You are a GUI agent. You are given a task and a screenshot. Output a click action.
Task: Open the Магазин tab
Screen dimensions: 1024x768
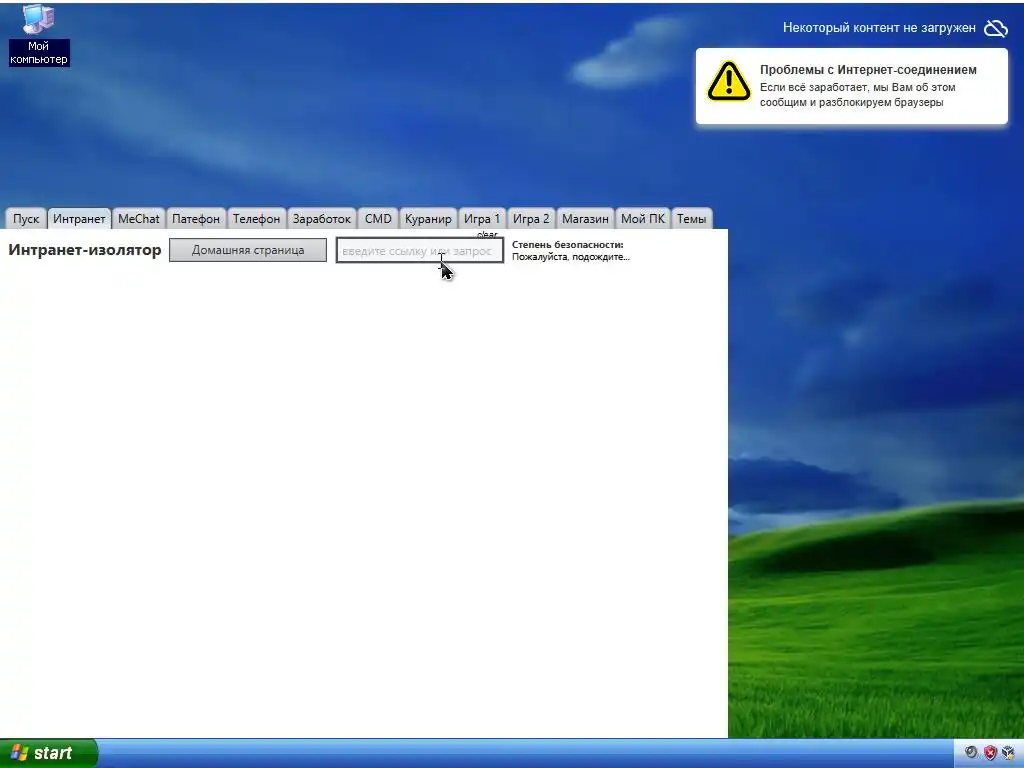pyautogui.click(x=585, y=219)
